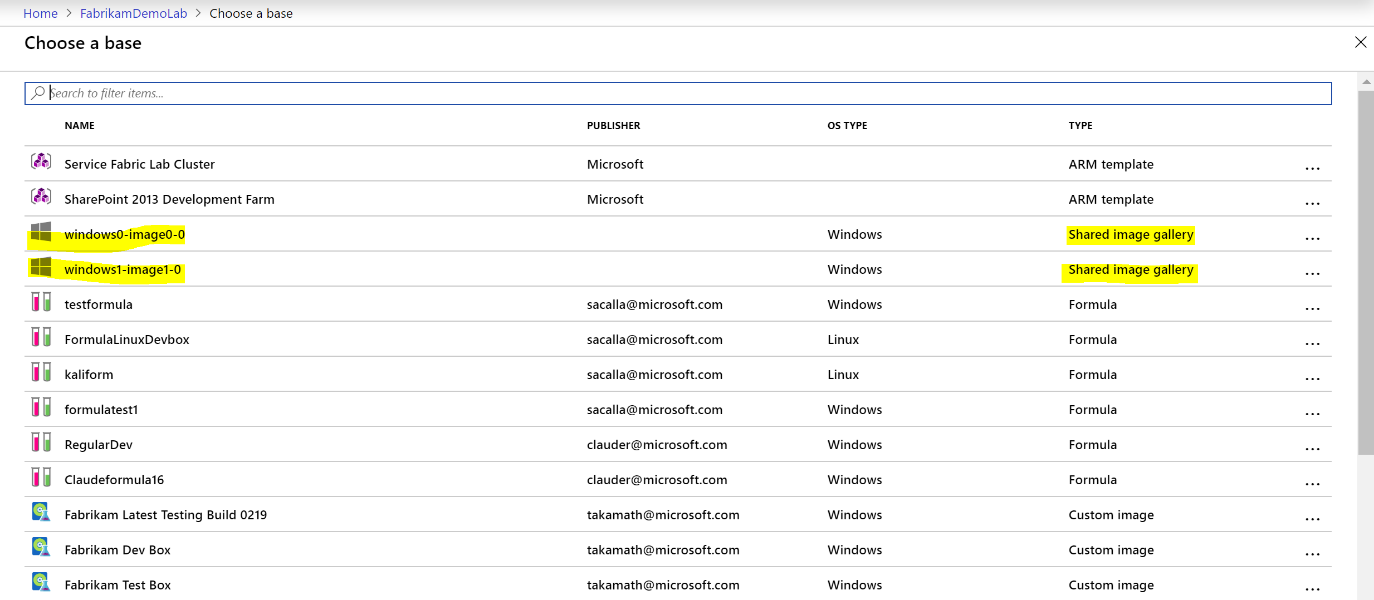
Task: Click Shared image gallery type for windows0-image0-0
Action: 1131,234
